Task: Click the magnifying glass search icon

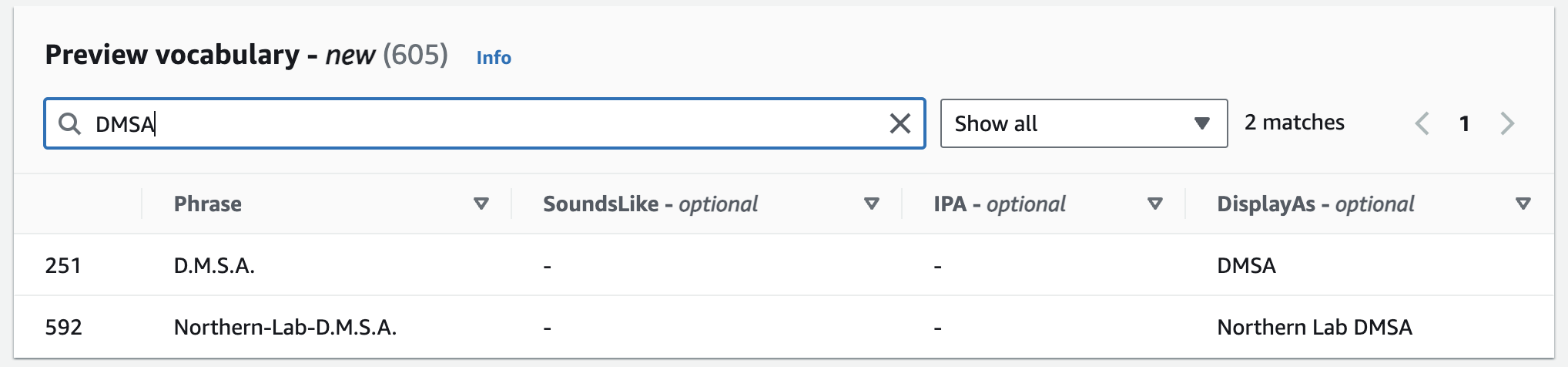Action: [x=70, y=123]
